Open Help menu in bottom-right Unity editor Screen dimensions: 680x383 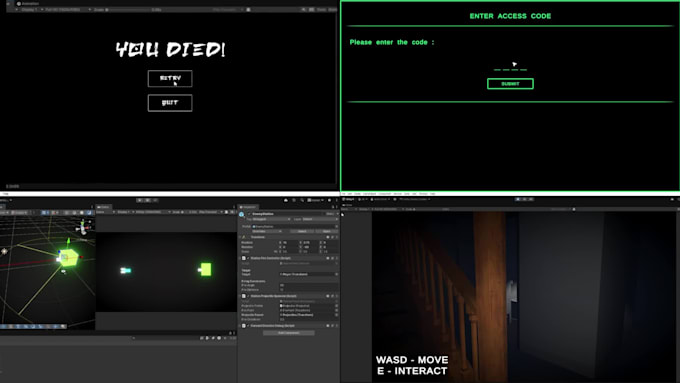433,194
